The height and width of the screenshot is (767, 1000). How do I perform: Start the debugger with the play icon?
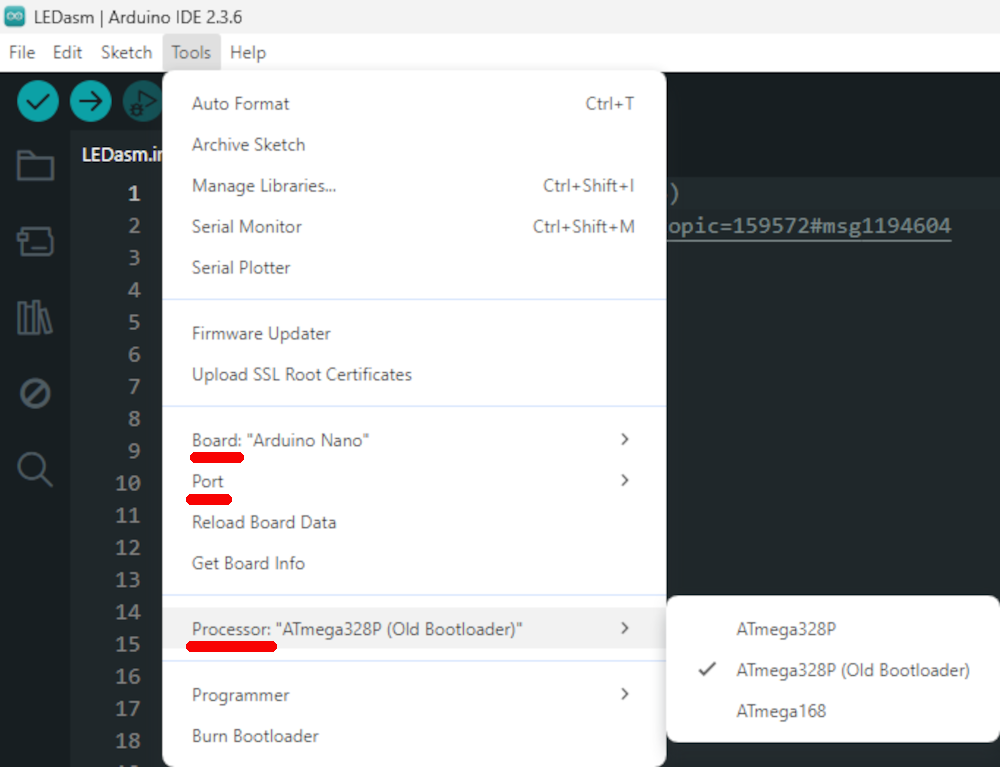(x=143, y=101)
